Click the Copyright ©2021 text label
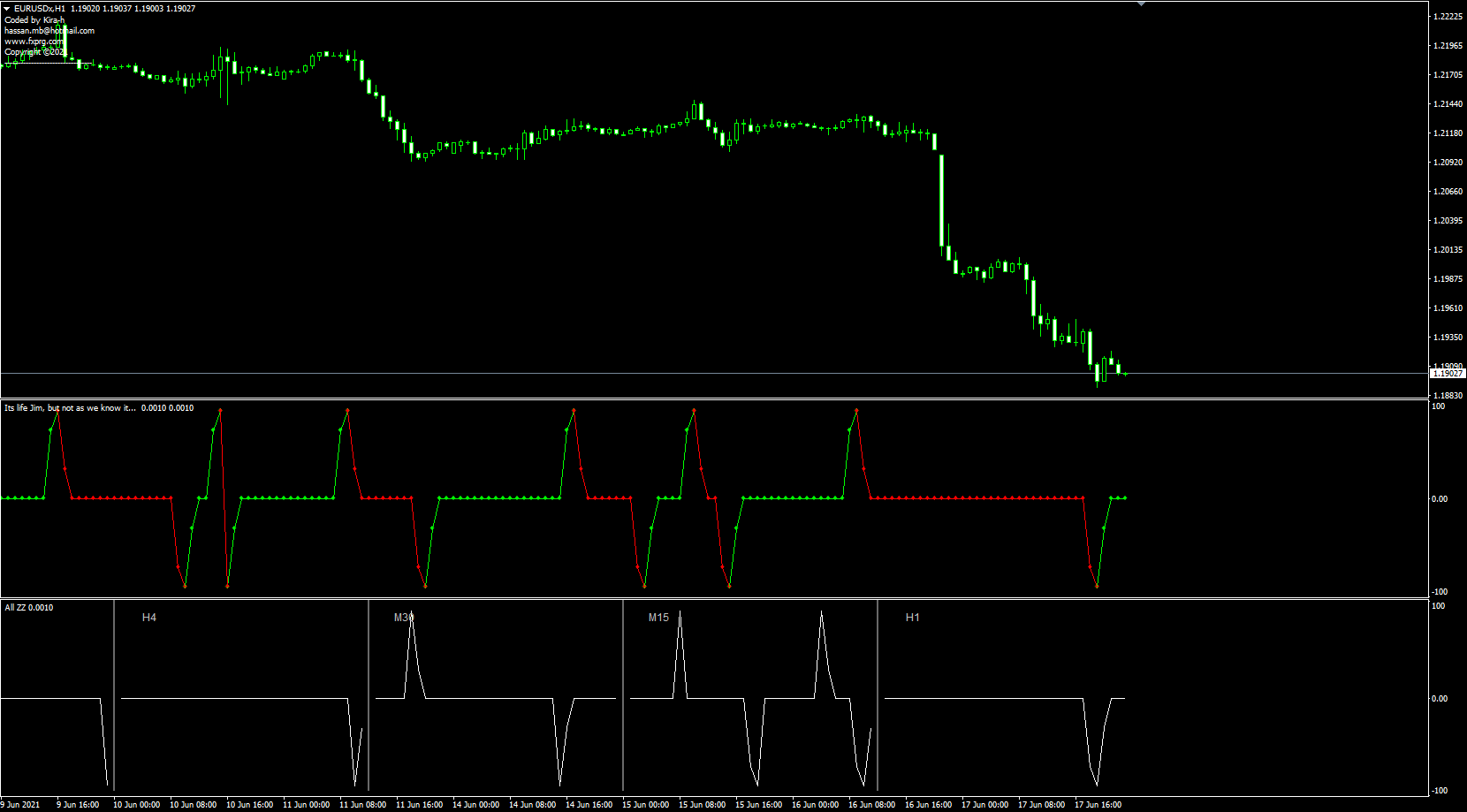Image resolution: width=1467 pixels, height=812 pixels. [34, 52]
